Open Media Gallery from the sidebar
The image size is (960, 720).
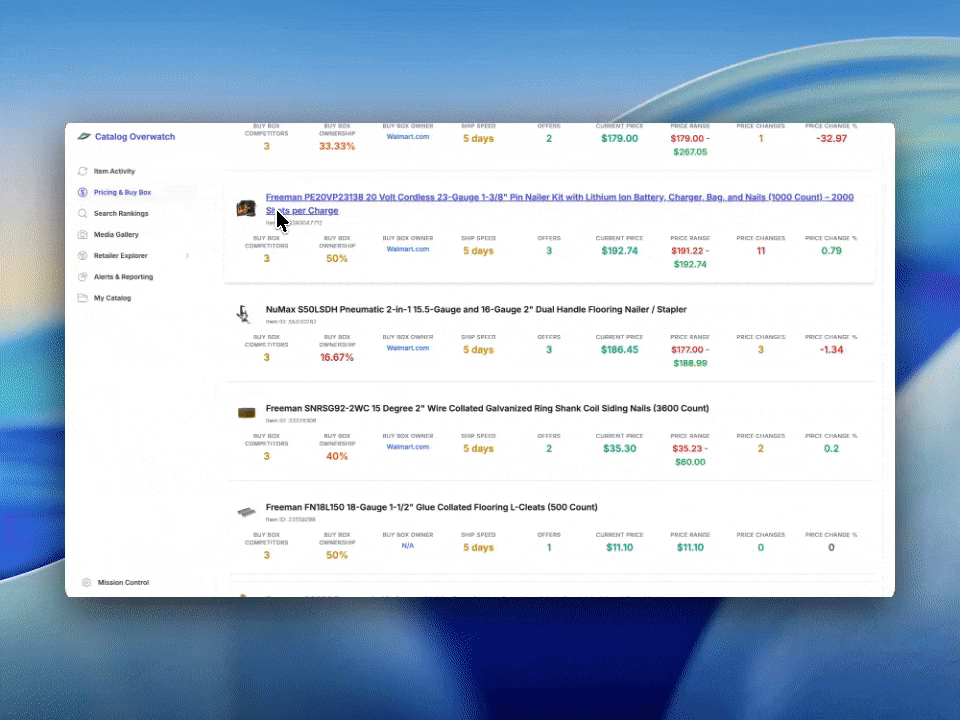coord(116,234)
